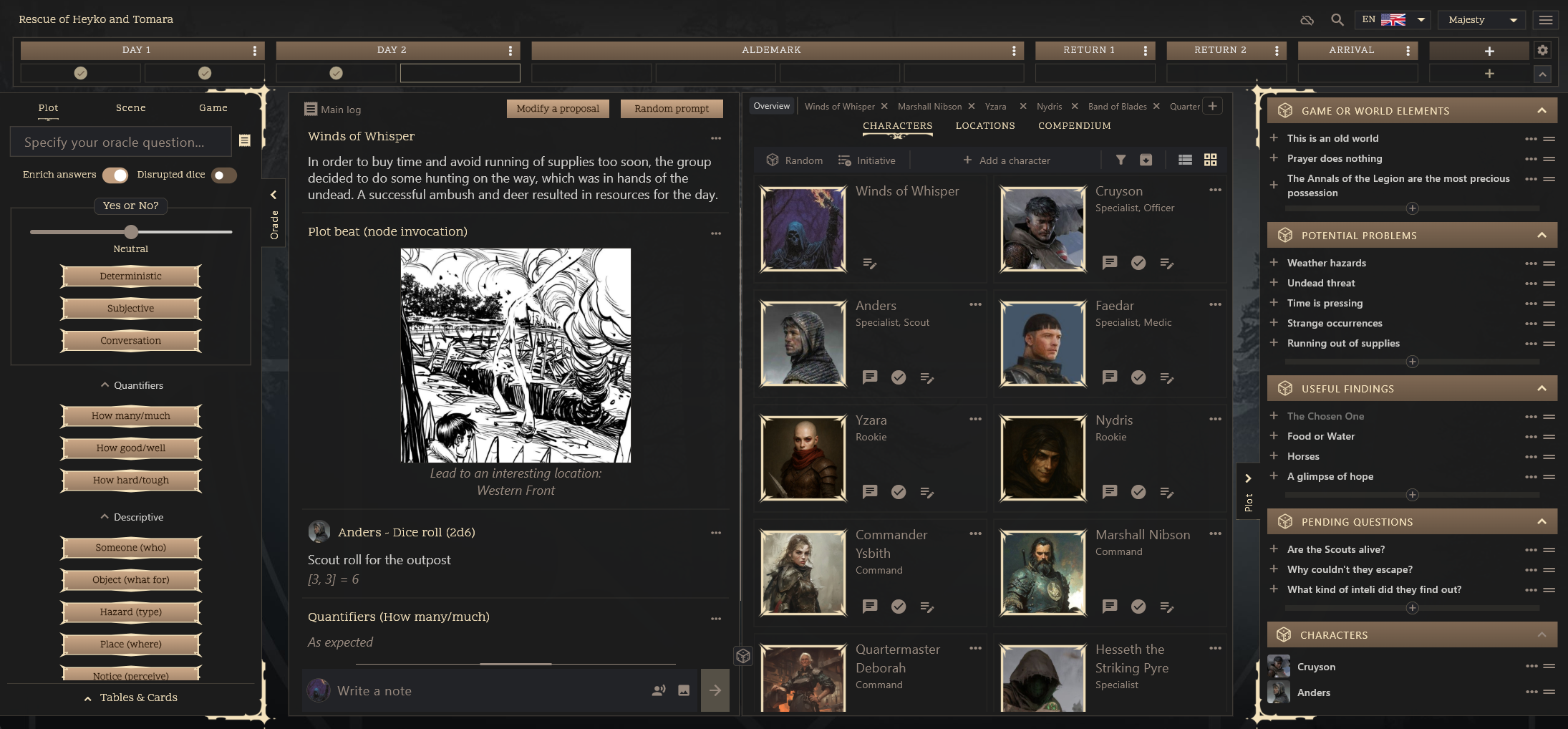Open the timeline settings gear
Viewport: 1568px width, 729px height.
[x=1543, y=50]
